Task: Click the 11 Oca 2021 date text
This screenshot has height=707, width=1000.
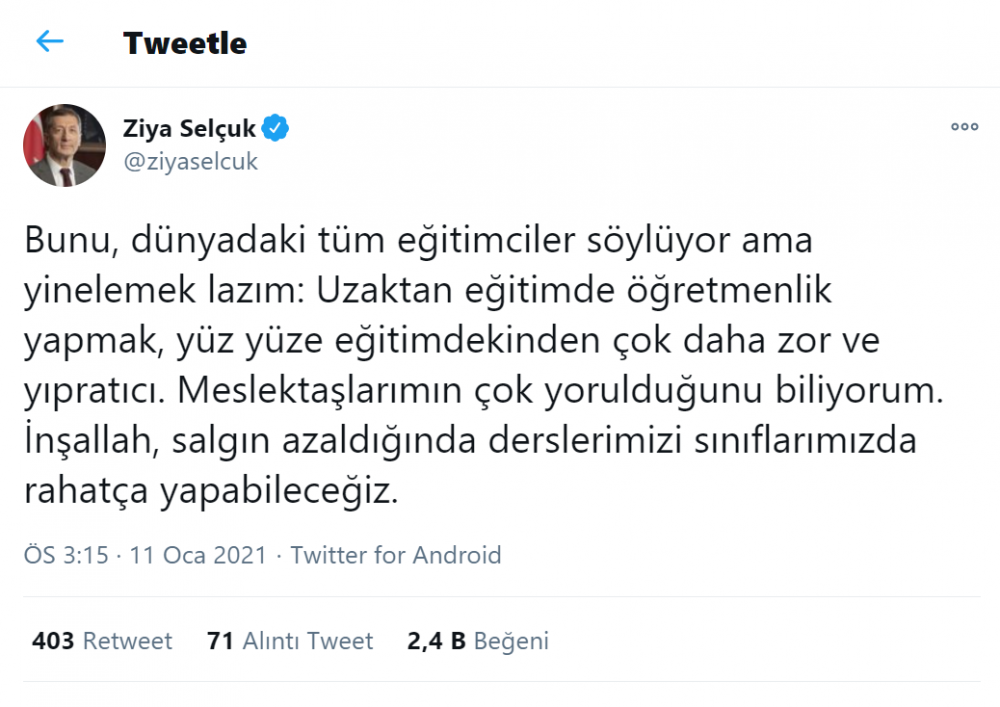Action: (195, 555)
